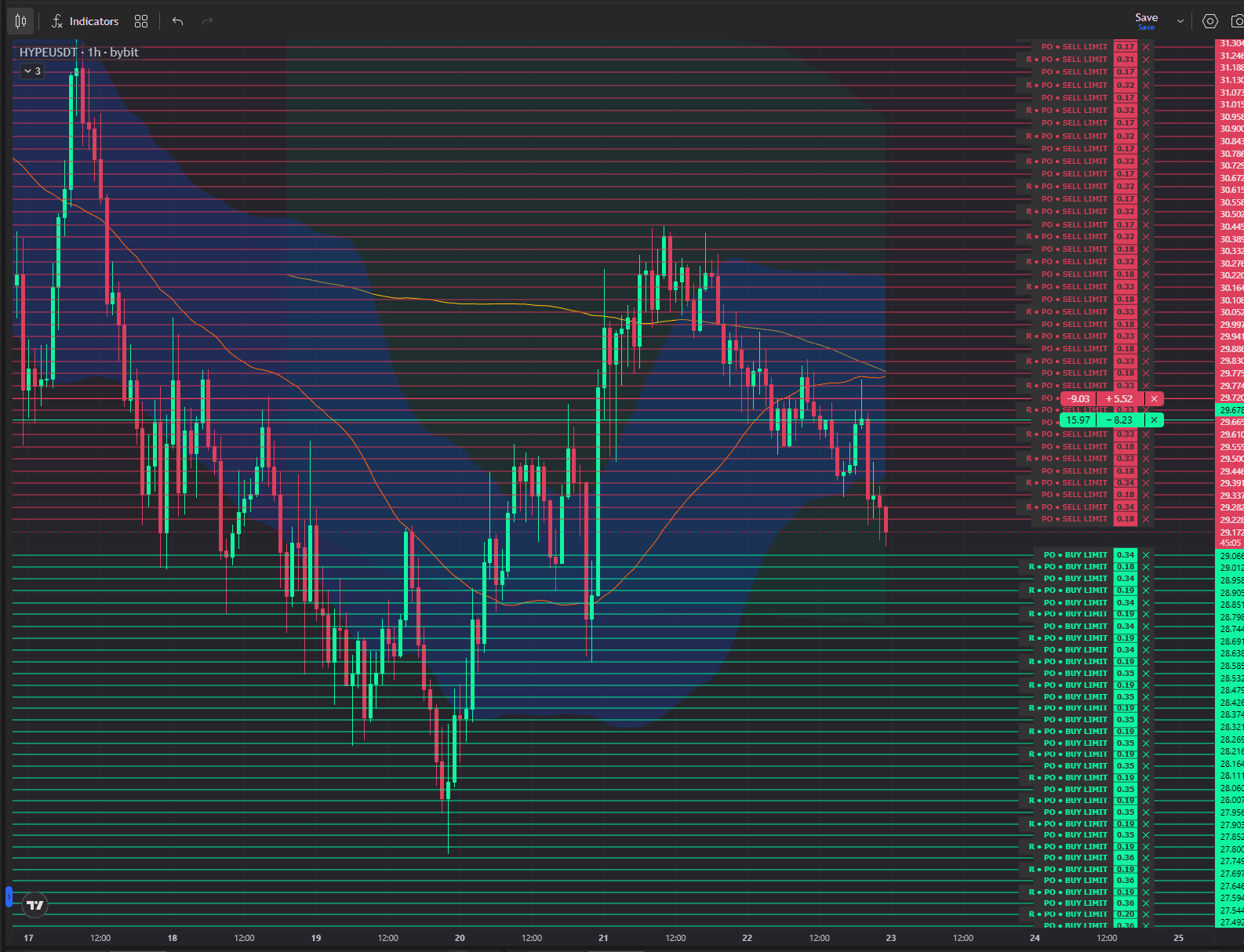Open symbol search via HYPEUSDT title
The height and width of the screenshot is (952, 1244).
coord(49,52)
